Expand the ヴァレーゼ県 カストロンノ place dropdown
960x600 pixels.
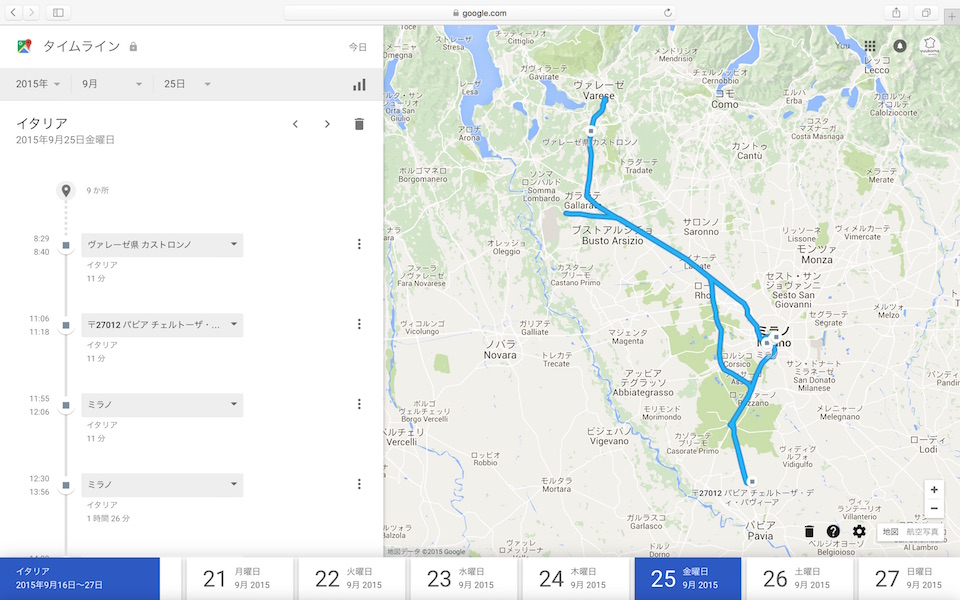[233, 244]
